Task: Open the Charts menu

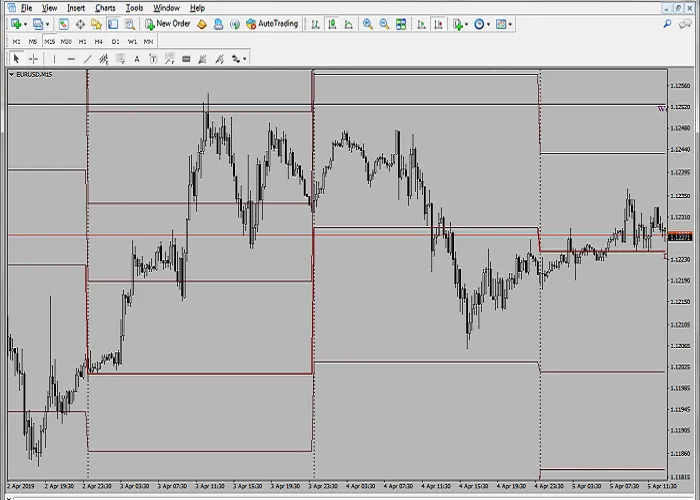Action: [105, 8]
